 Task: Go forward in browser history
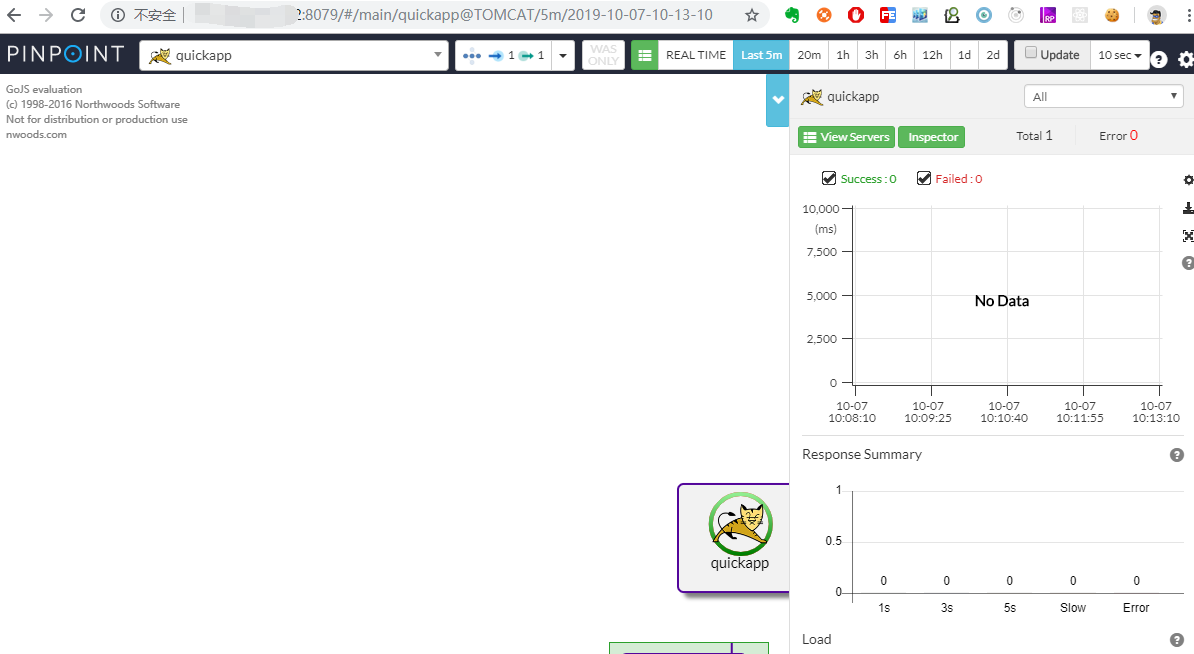point(46,14)
